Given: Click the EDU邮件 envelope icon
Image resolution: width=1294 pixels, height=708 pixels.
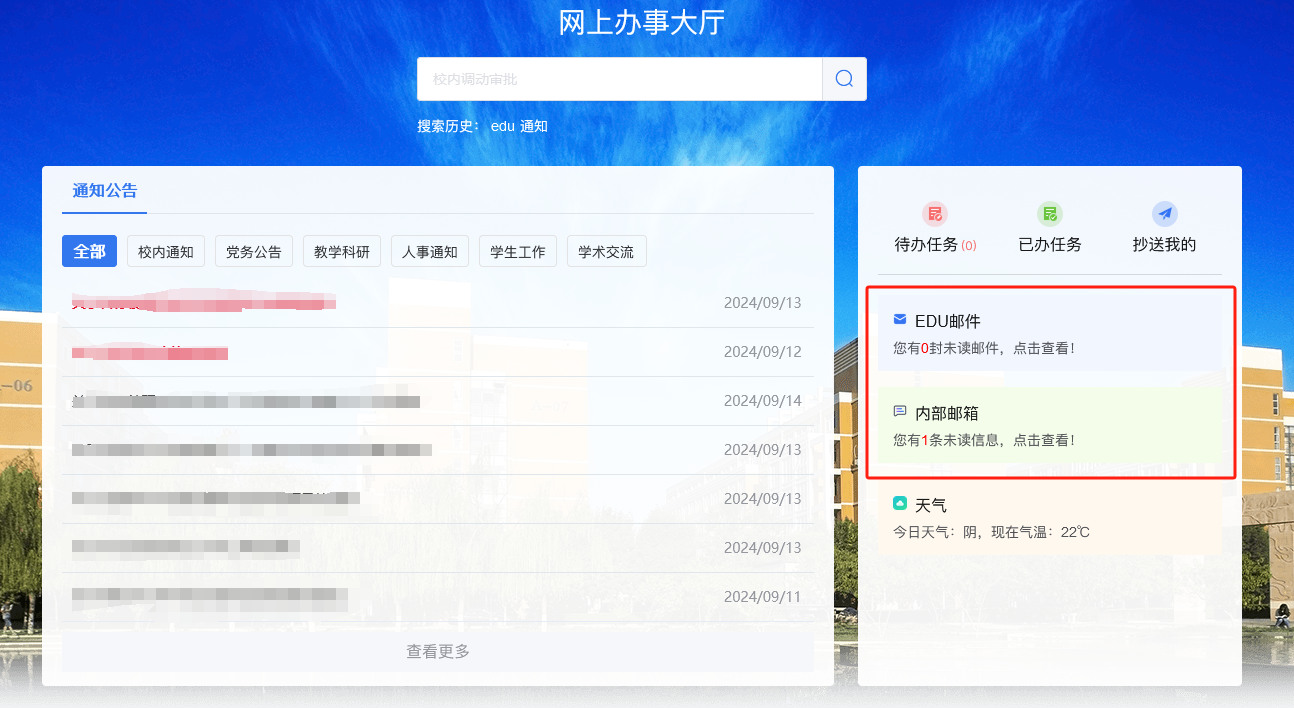Looking at the screenshot, I should tap(900, 320).
